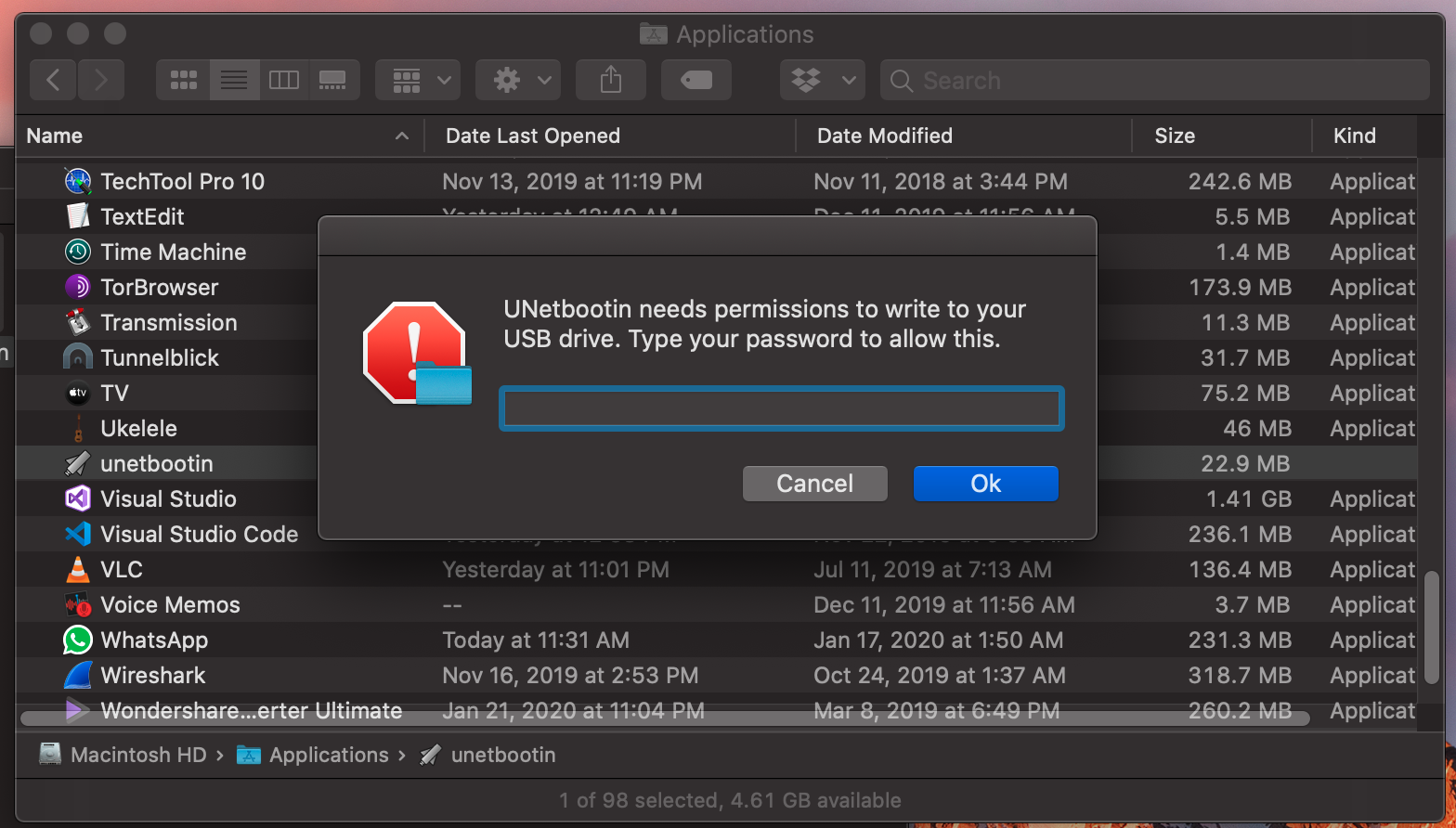This screenshot has height=828, width=1456.
Task: Click the TechTool Pro 10 app icon
Action: [78, 181]
